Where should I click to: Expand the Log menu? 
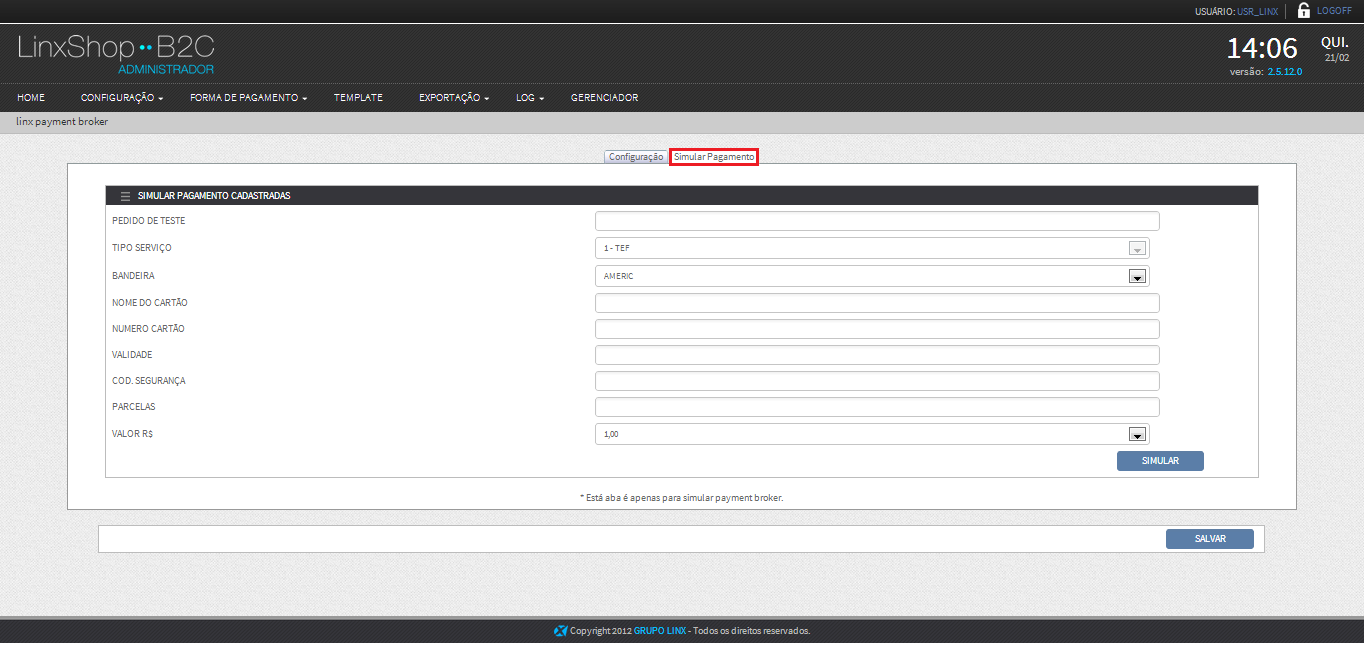[530, 98]
